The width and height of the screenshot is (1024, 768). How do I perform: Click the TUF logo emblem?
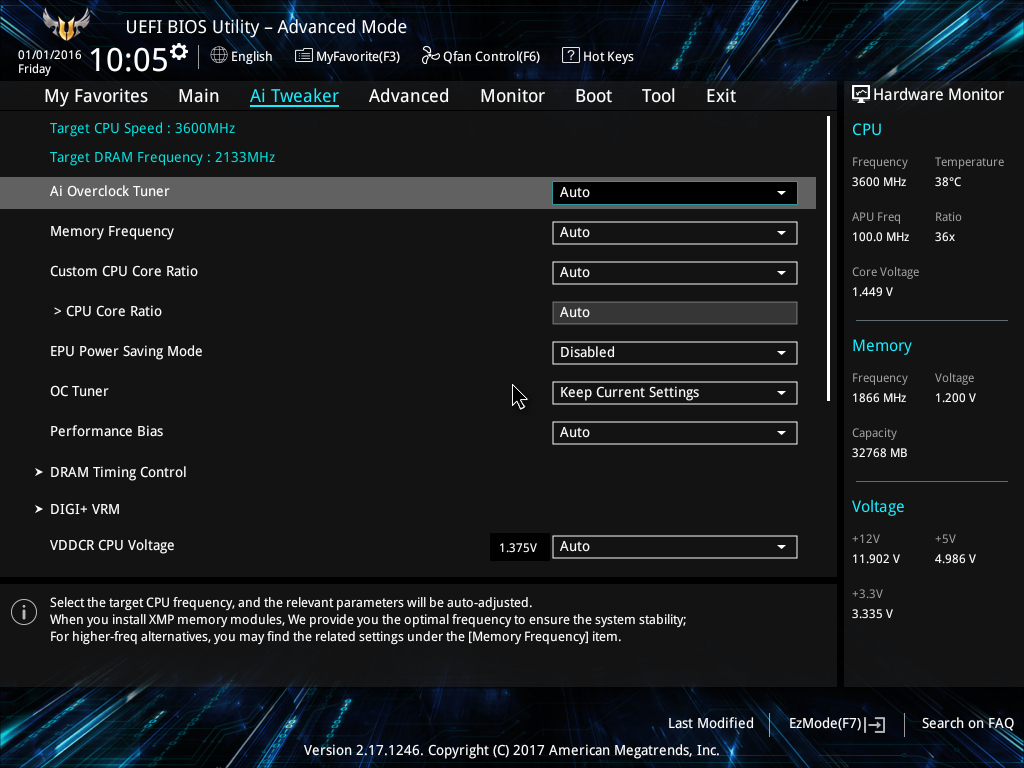coord(66,24)
